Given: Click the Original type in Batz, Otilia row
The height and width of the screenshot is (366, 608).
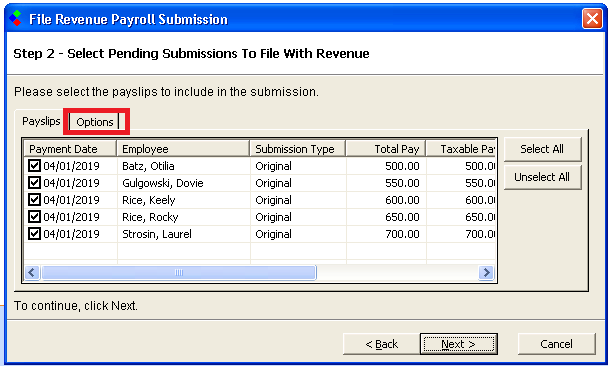Looking at the screenshot, I should pos(273,166).
